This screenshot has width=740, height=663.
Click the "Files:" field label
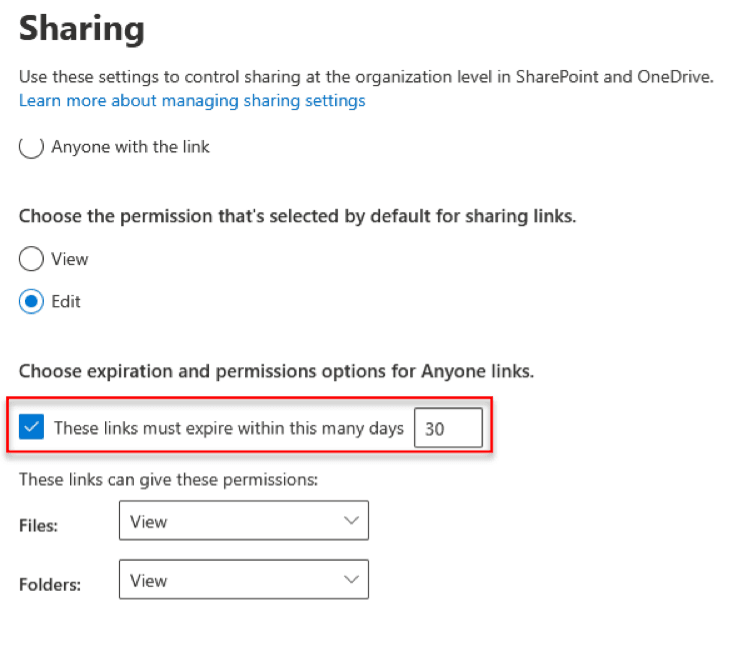[38, 524]
